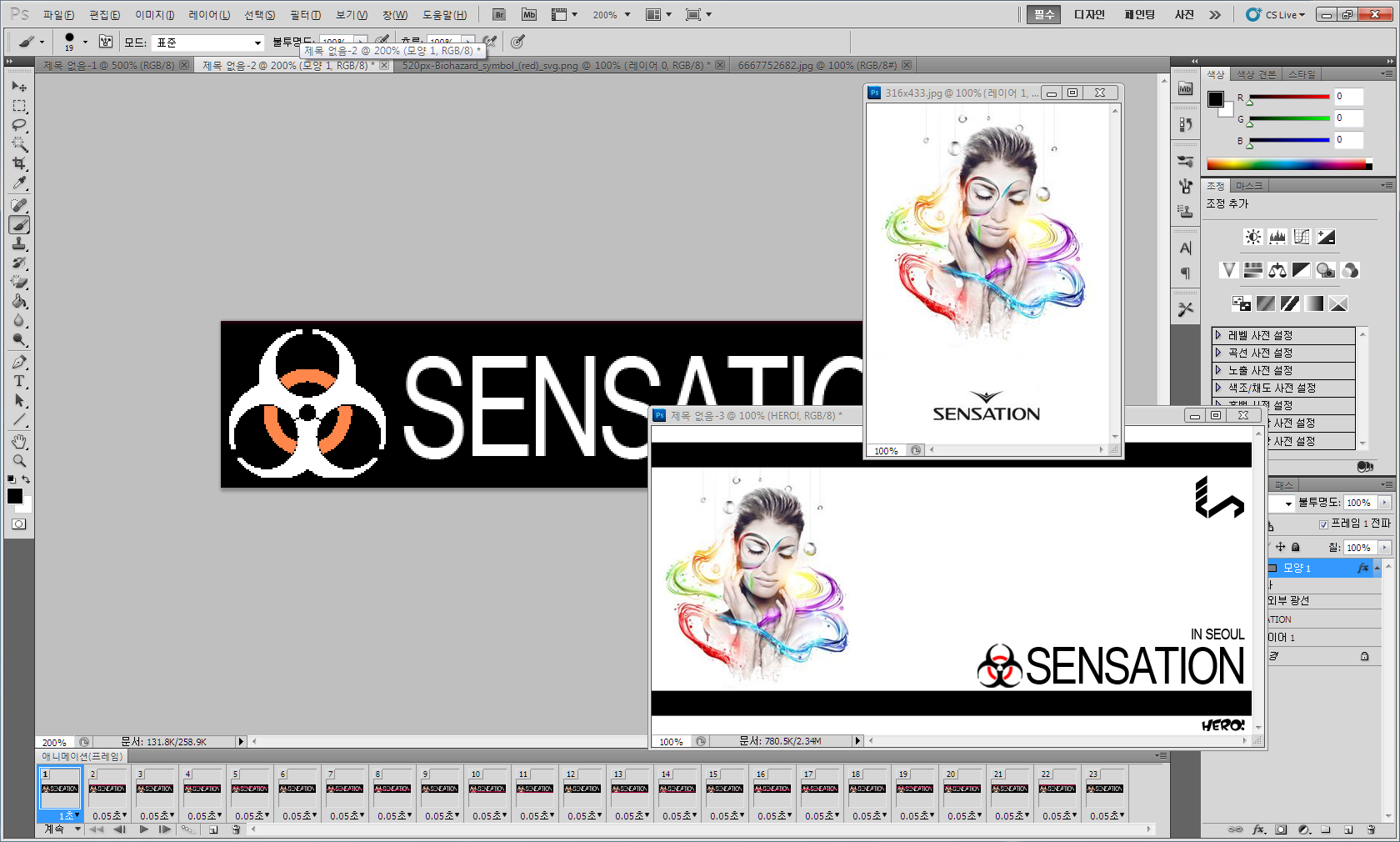
Task: Select the Lasso tool
Action: [x=19, y=125]
